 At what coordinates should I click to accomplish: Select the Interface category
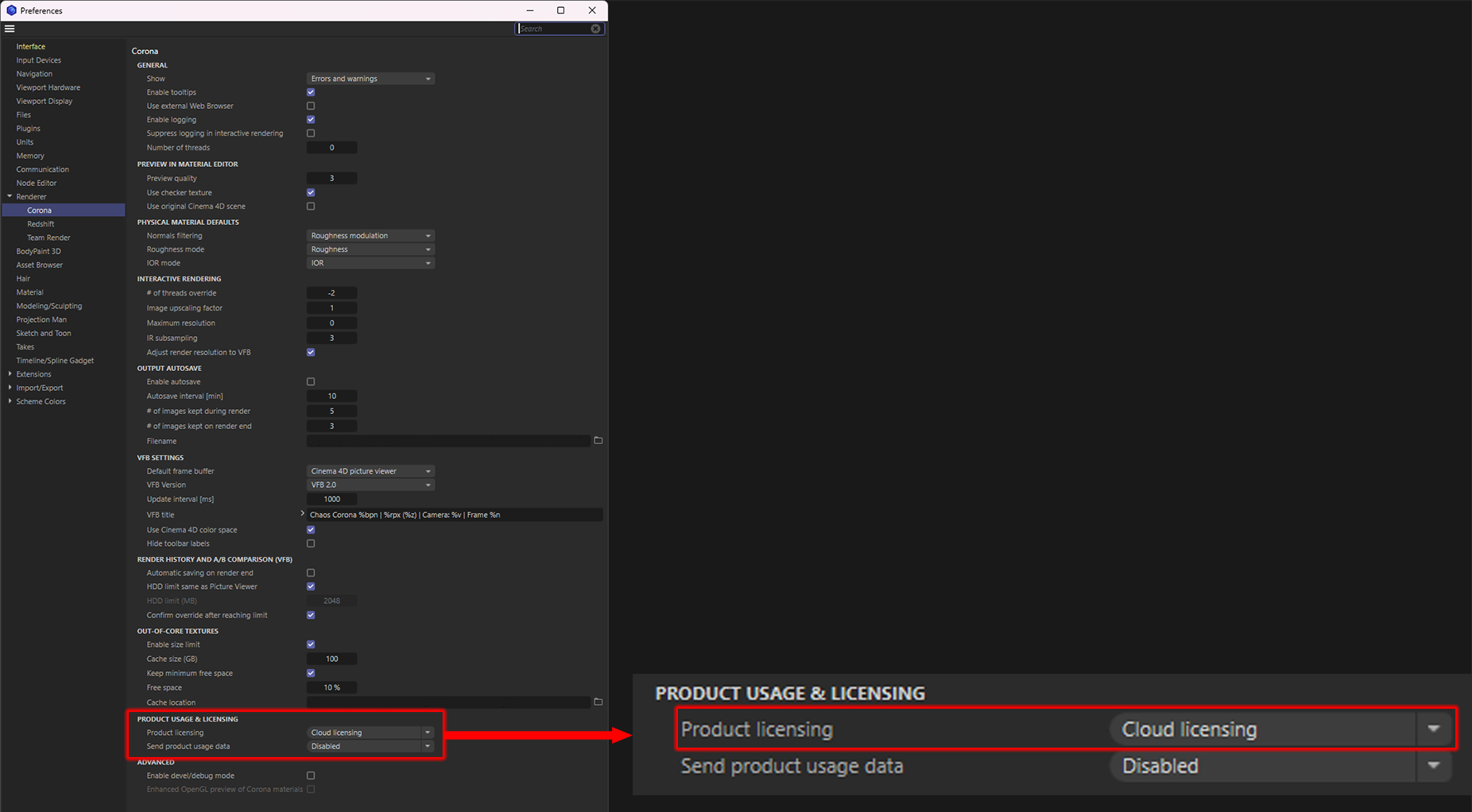point(30,46)
